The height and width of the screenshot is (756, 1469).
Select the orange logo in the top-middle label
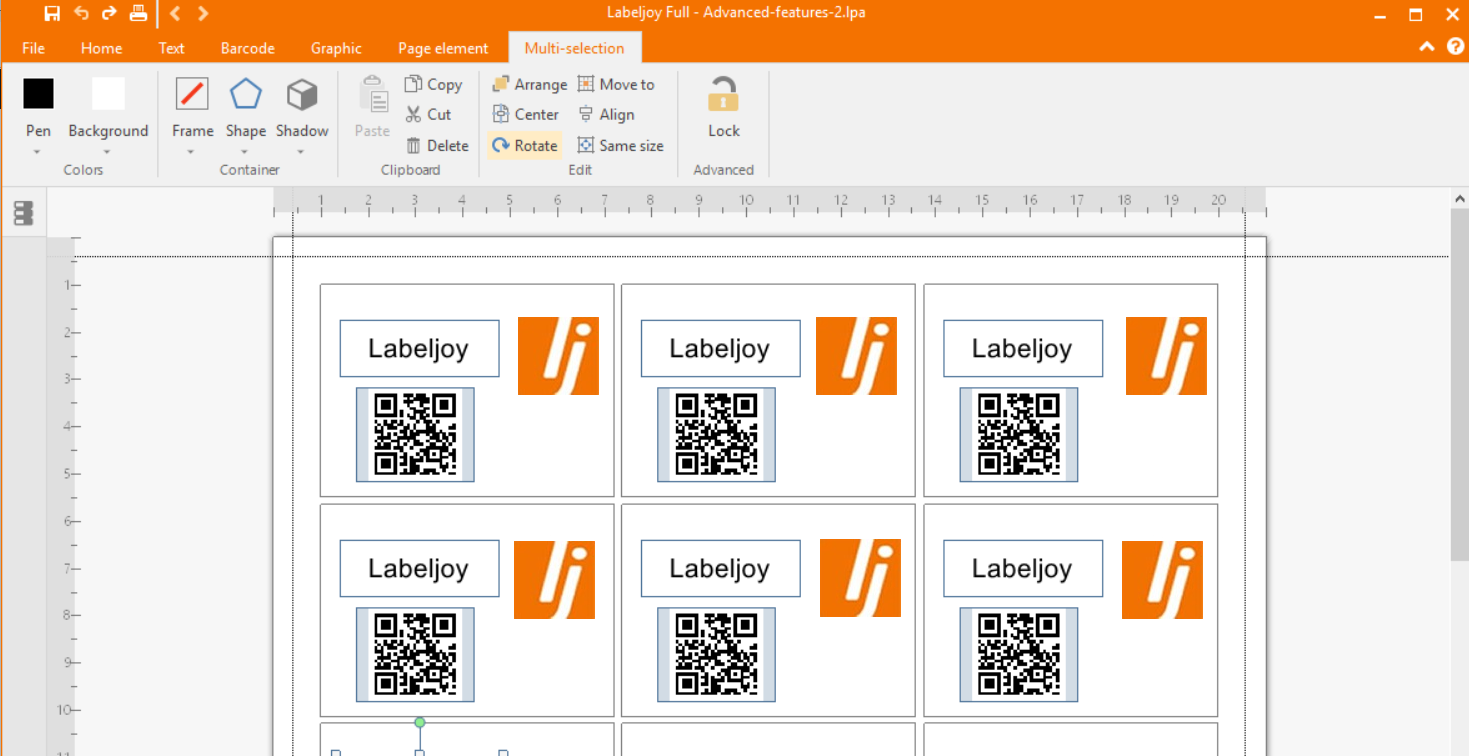pyautogui.click(x=856, y=356)
